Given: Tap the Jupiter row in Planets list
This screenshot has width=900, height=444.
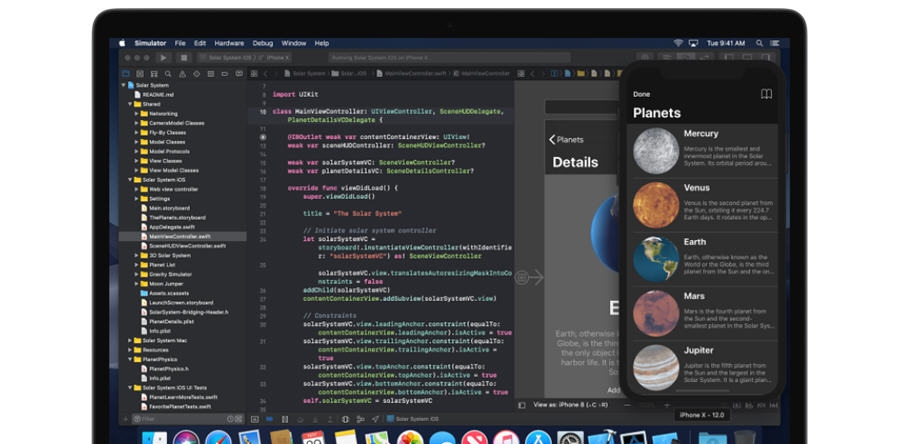Looking at the screenshot, I should 703,368.
